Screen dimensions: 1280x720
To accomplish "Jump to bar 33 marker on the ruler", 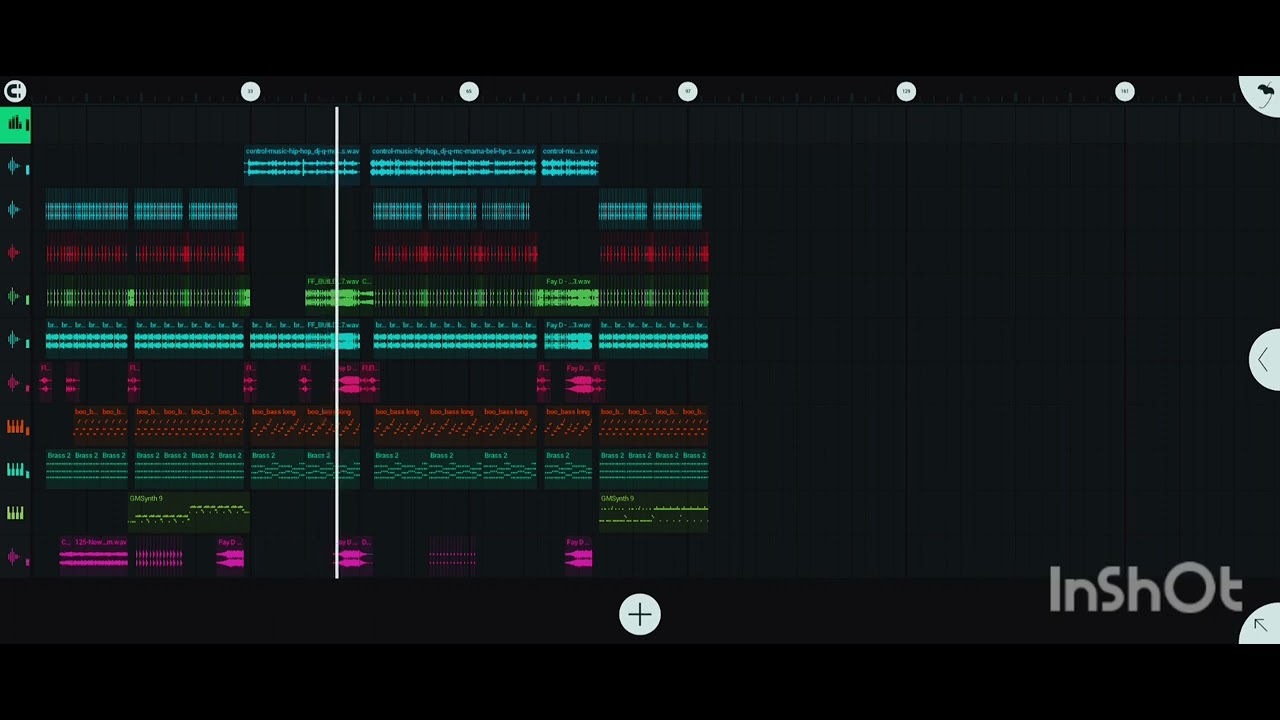I will 250,91.
